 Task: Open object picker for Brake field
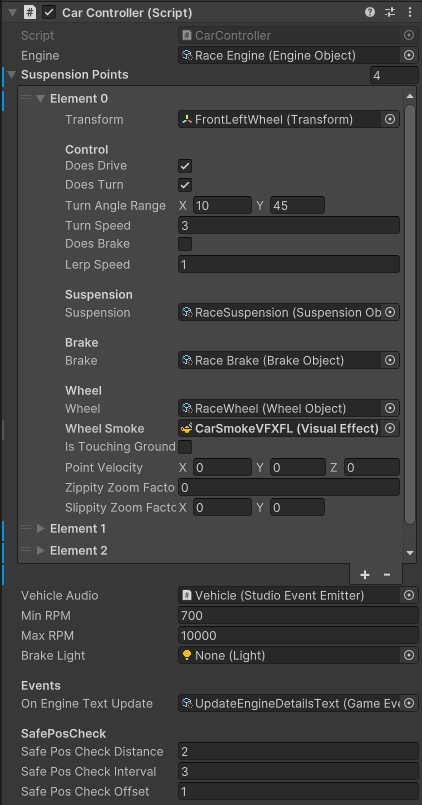[x=390, y=360]
